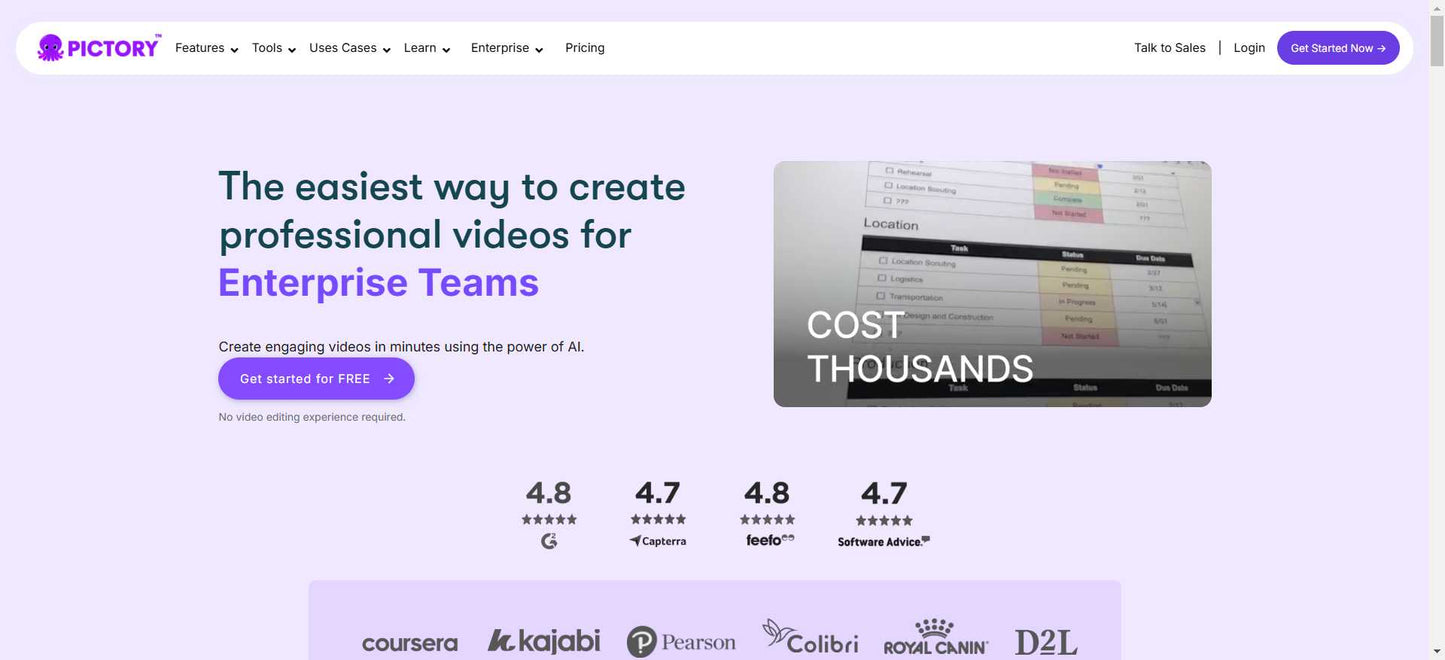Click the Royal Canin crown logo
The image size is (1445, 660).
point(935,630)
